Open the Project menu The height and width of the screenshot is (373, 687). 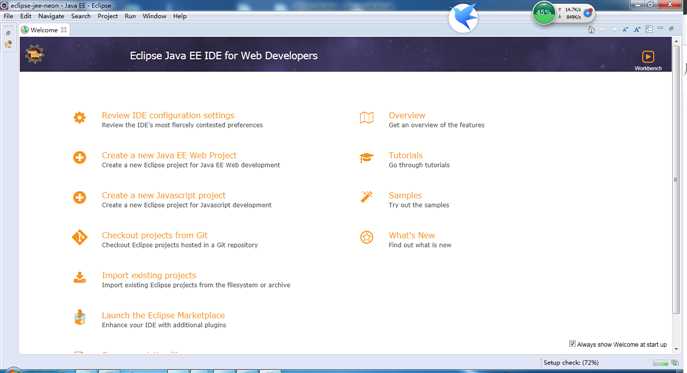(x=107, y=16)
